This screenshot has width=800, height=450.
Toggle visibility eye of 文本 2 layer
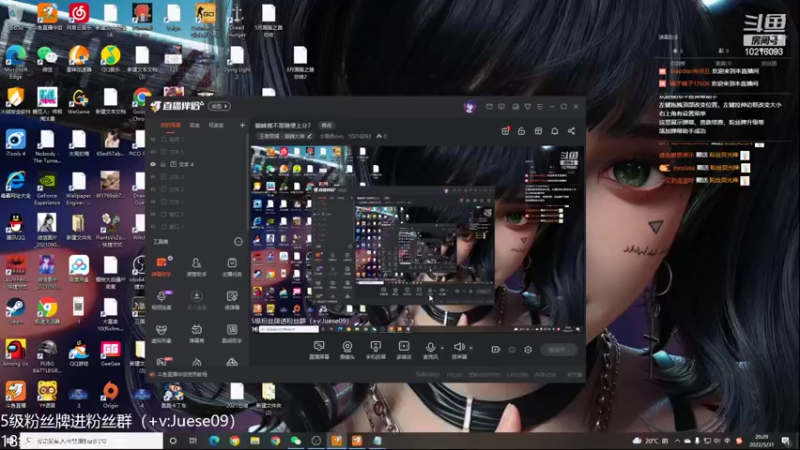[153, 189]
